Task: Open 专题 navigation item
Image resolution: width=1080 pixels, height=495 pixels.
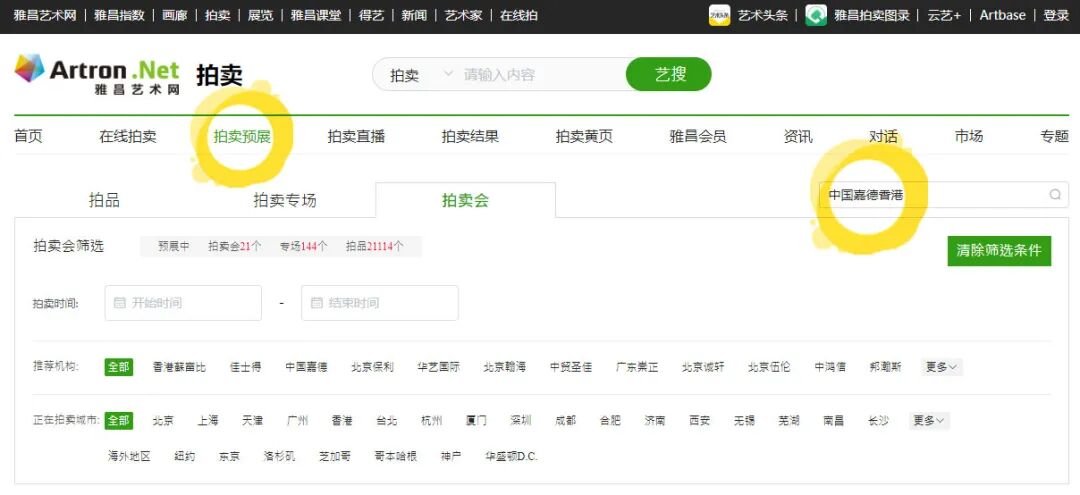Action: coord(1055,136)
